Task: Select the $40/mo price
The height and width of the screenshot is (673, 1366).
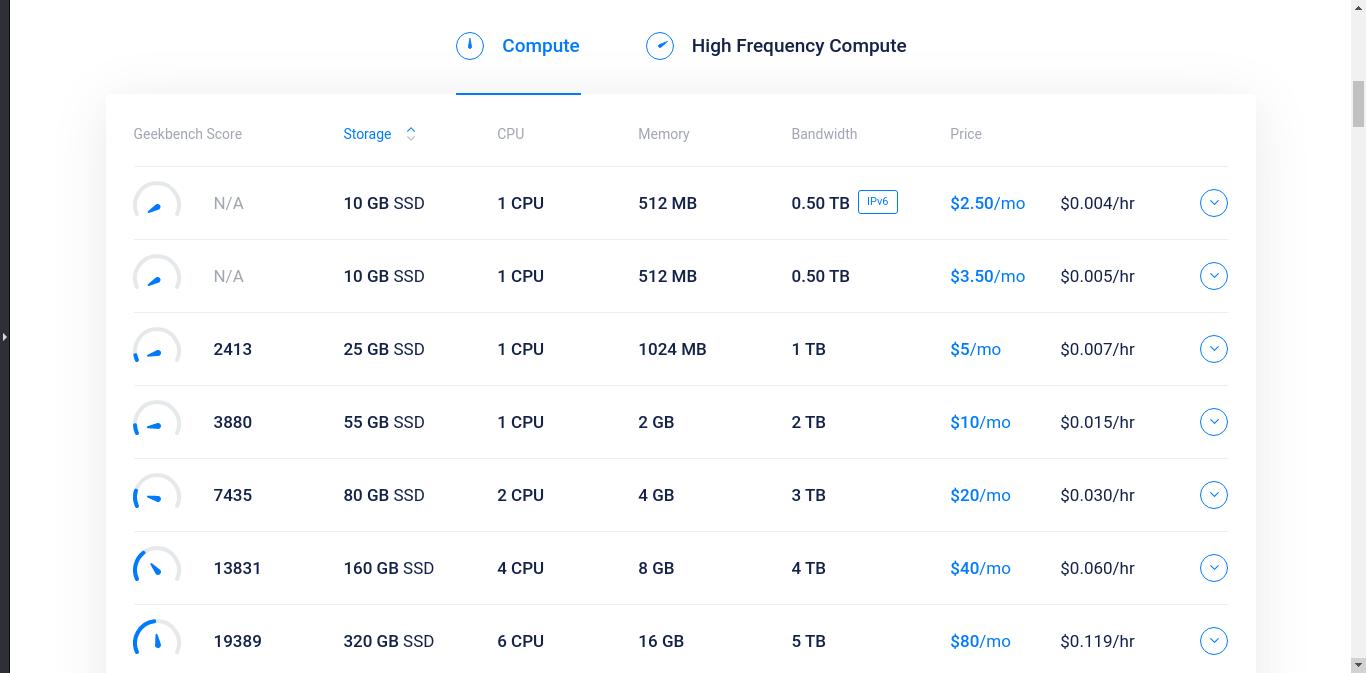Action: tap(981, 568)
